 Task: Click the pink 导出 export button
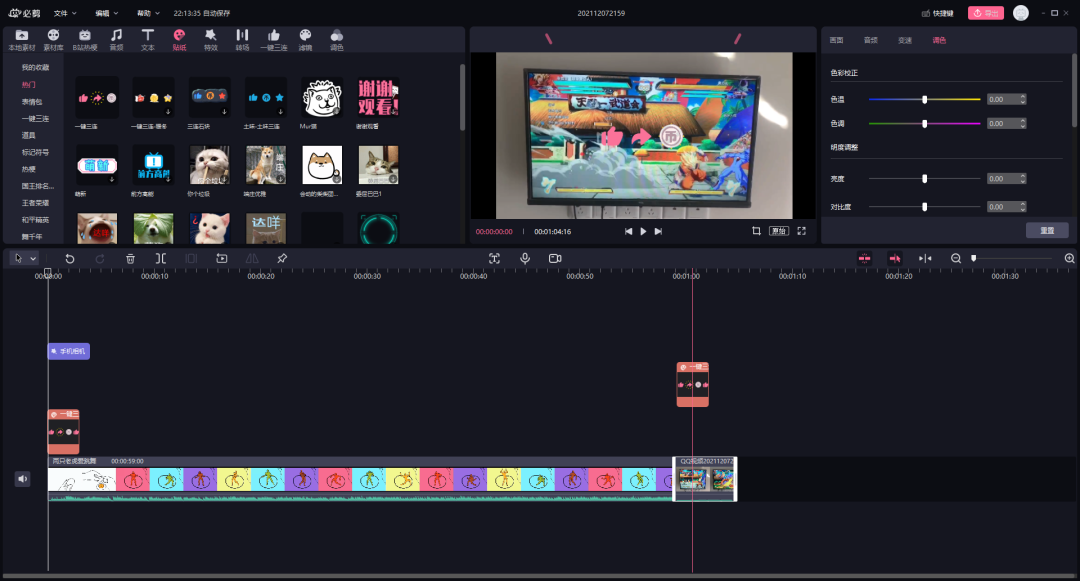click(x=985, y=13)
